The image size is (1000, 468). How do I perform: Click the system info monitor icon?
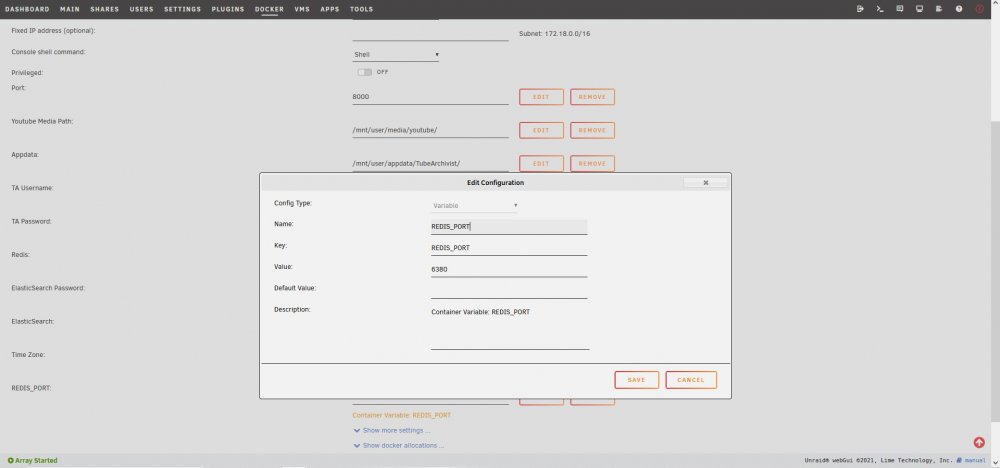click(x=920, y=9)
